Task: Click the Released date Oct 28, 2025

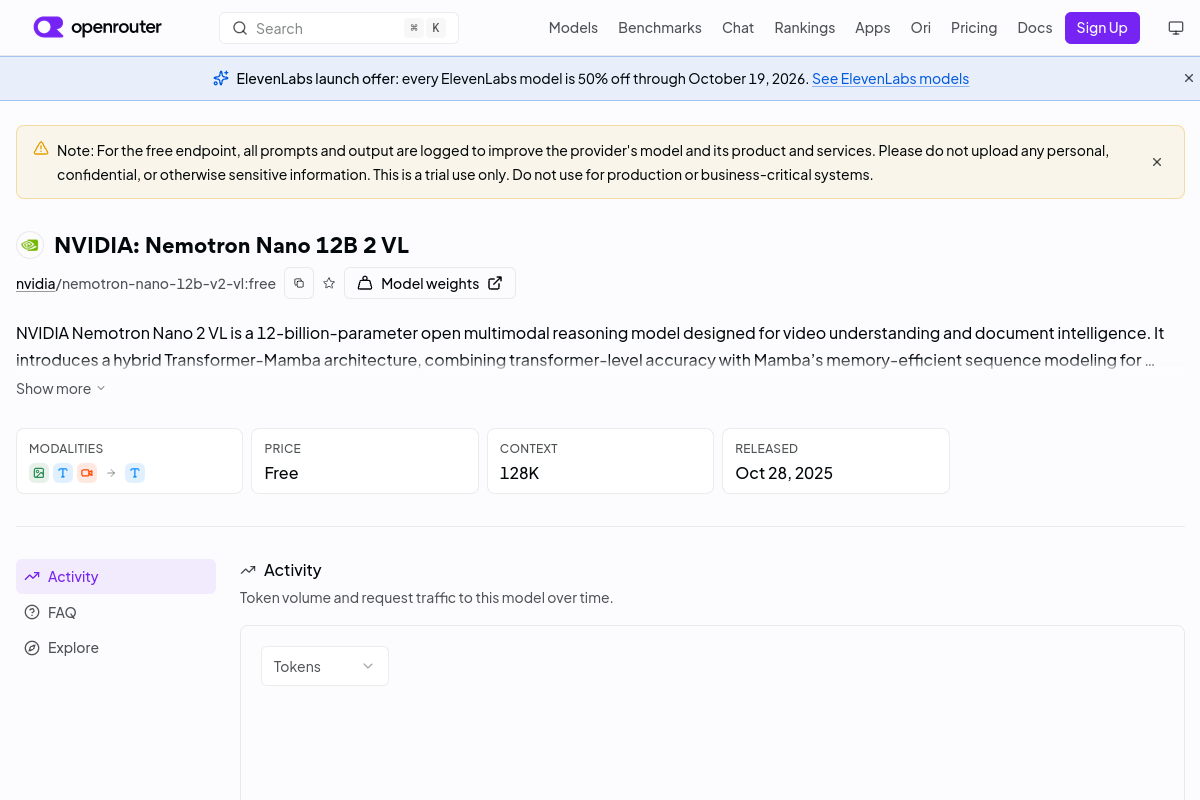Action: (784, 473)
